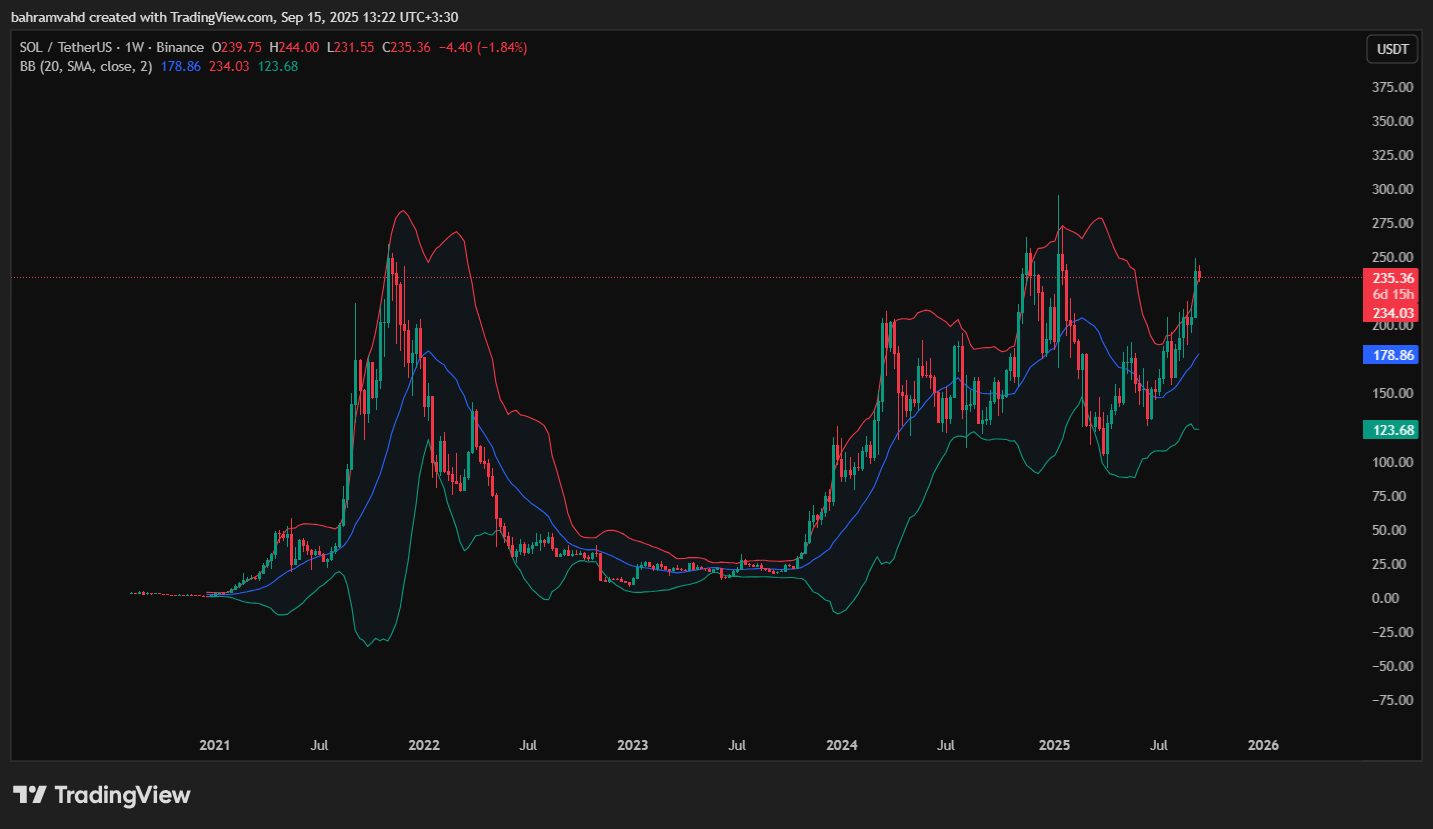Click the blue 178.86 value in BB legend
Image resolution: width=1433 pixels, height=829 pixels.
tap(180, 66)
